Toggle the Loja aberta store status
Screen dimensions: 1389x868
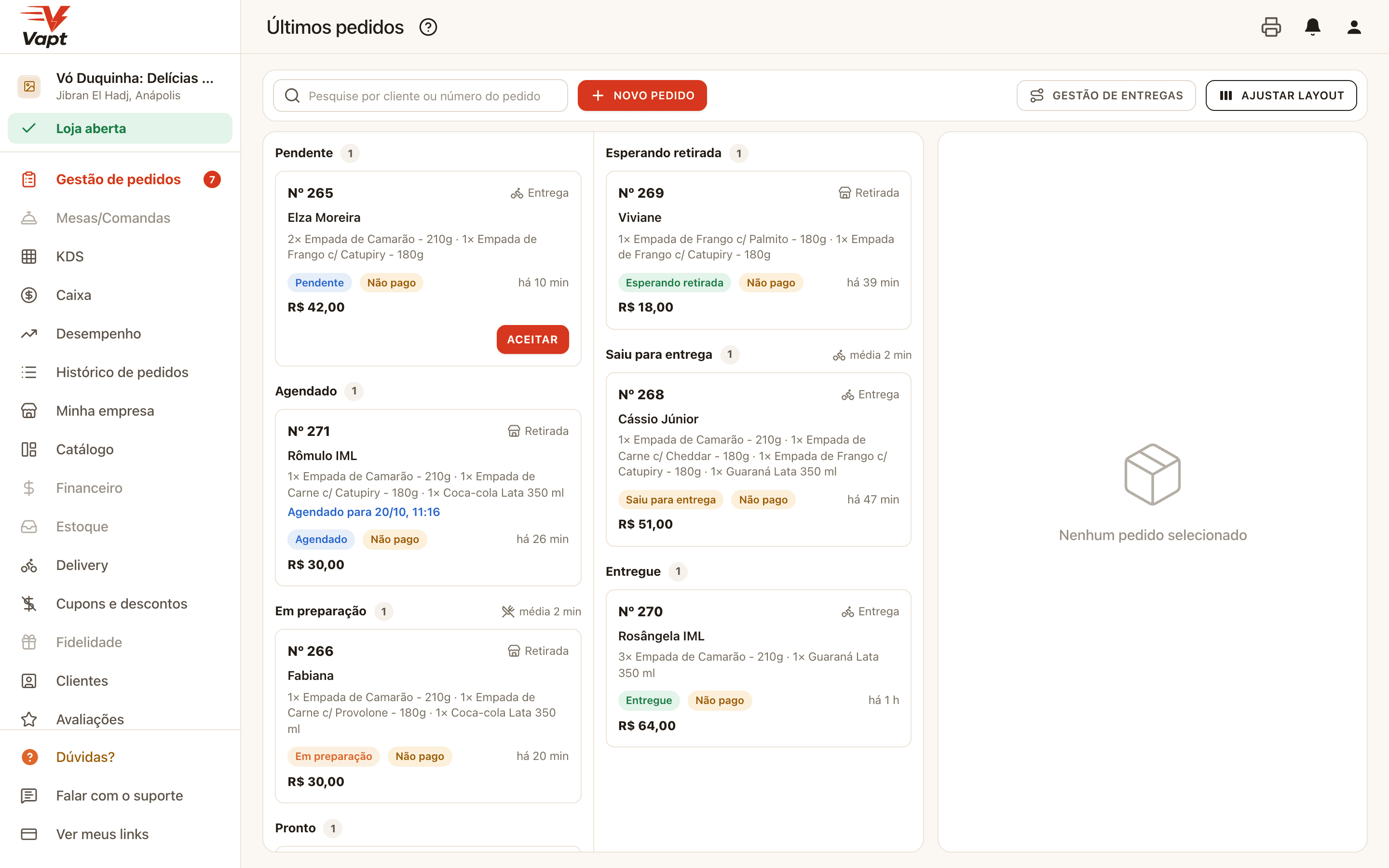[120, 128]
